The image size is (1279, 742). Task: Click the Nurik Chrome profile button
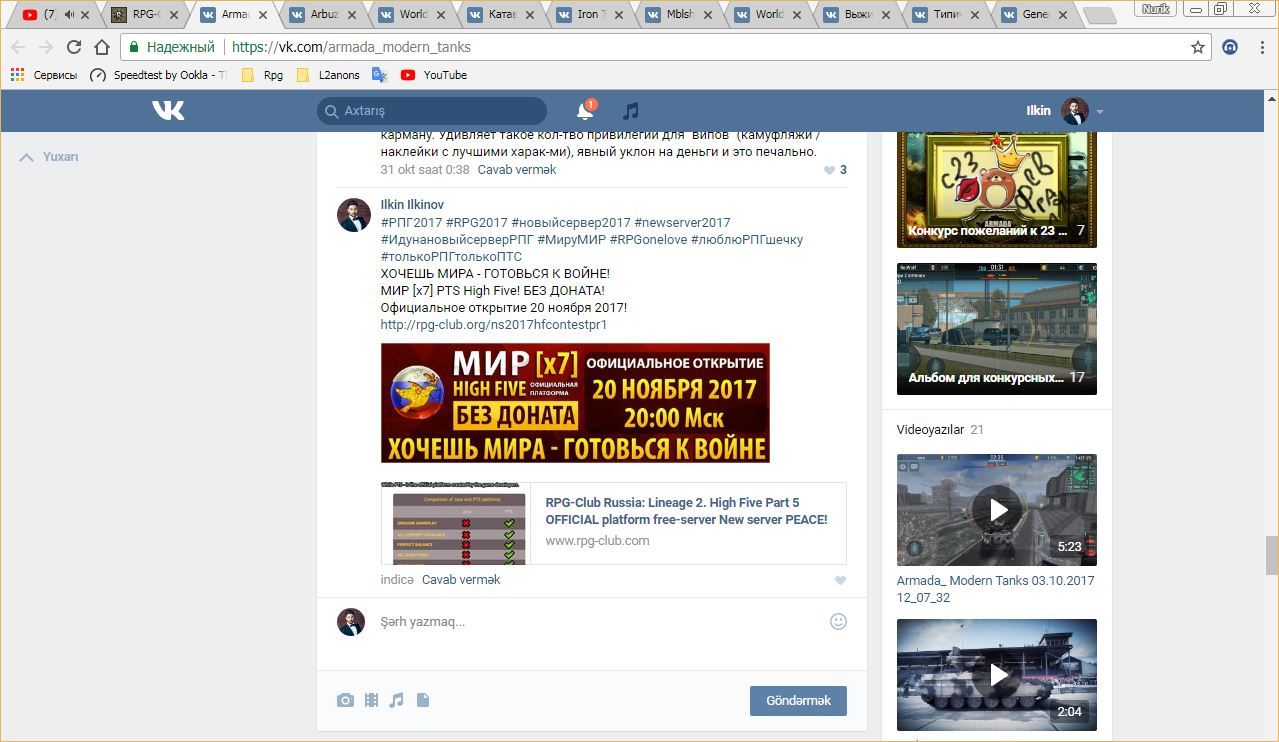1156,8
